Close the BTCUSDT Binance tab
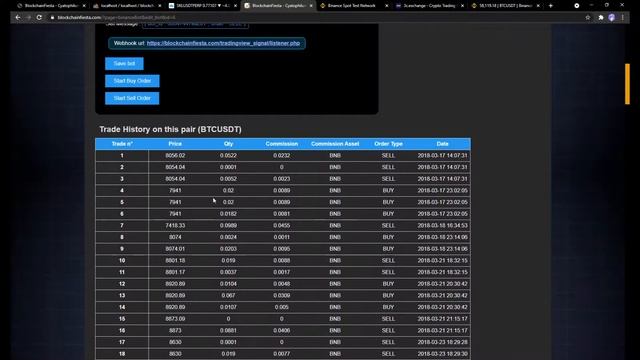This screenshot has width=640, height=360. pos(538,6)
